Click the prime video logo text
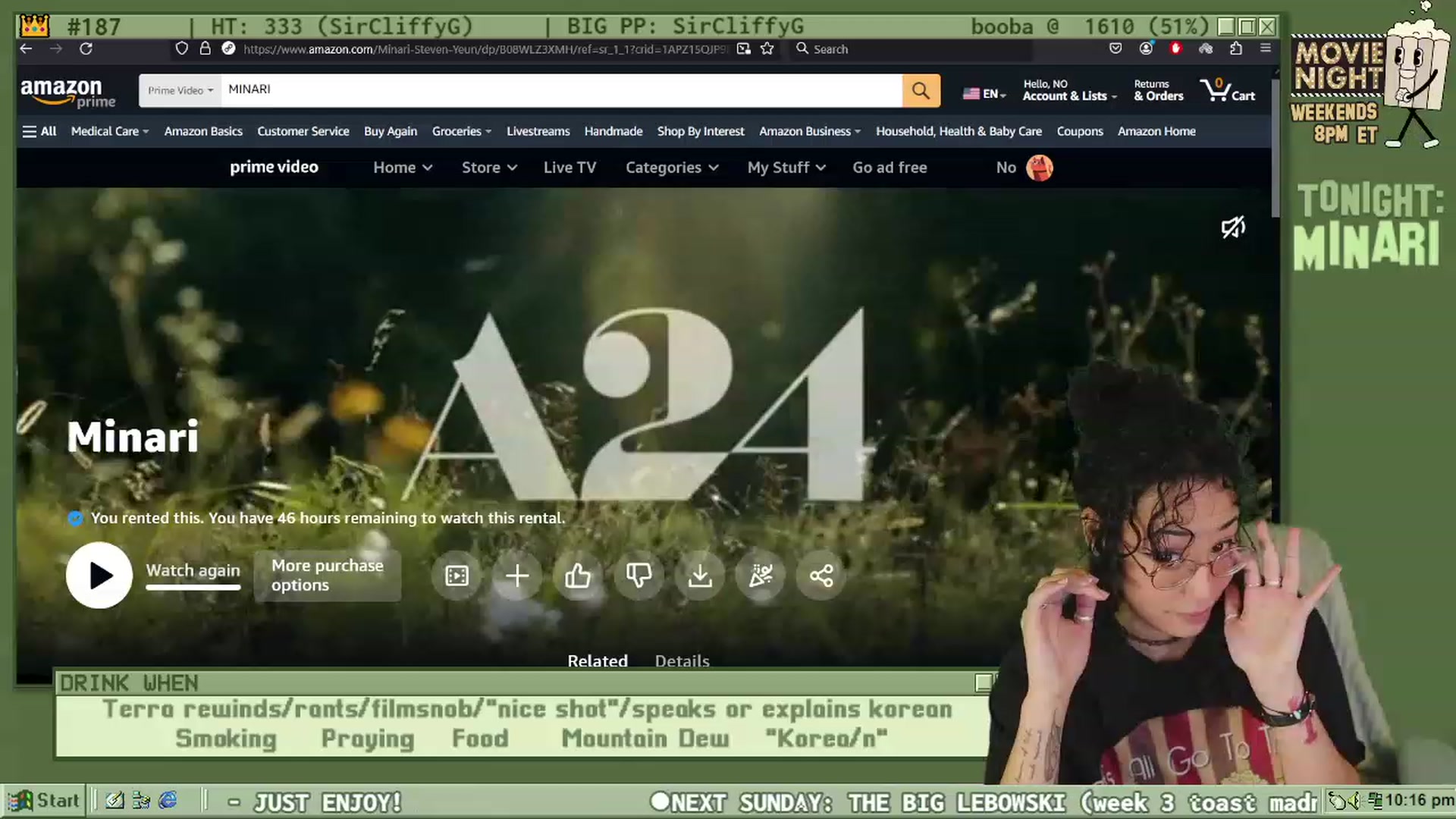The image size is (1456, 819). coord(274,167)
